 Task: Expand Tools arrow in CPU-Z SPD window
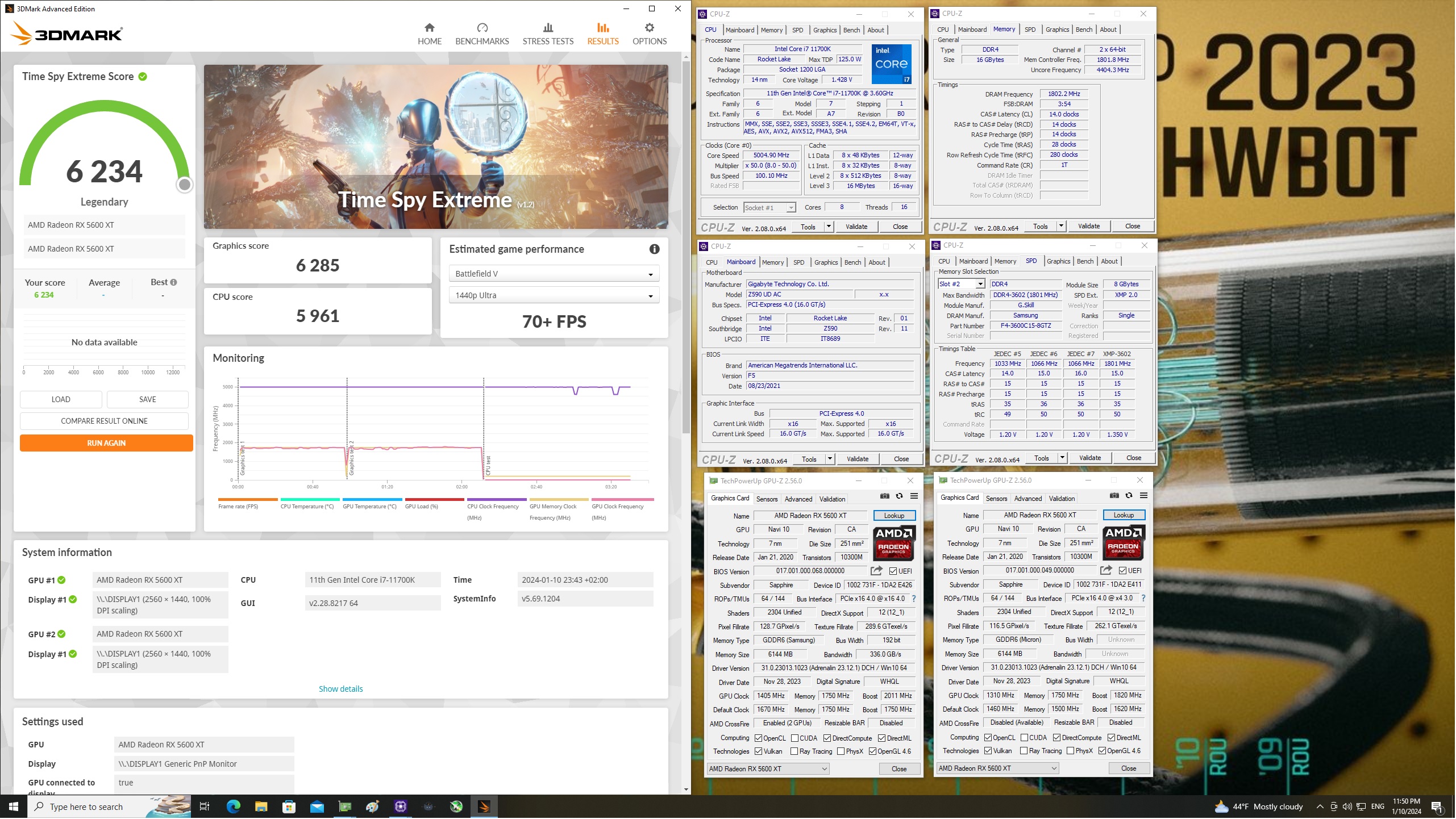[x=1063, y=458]
